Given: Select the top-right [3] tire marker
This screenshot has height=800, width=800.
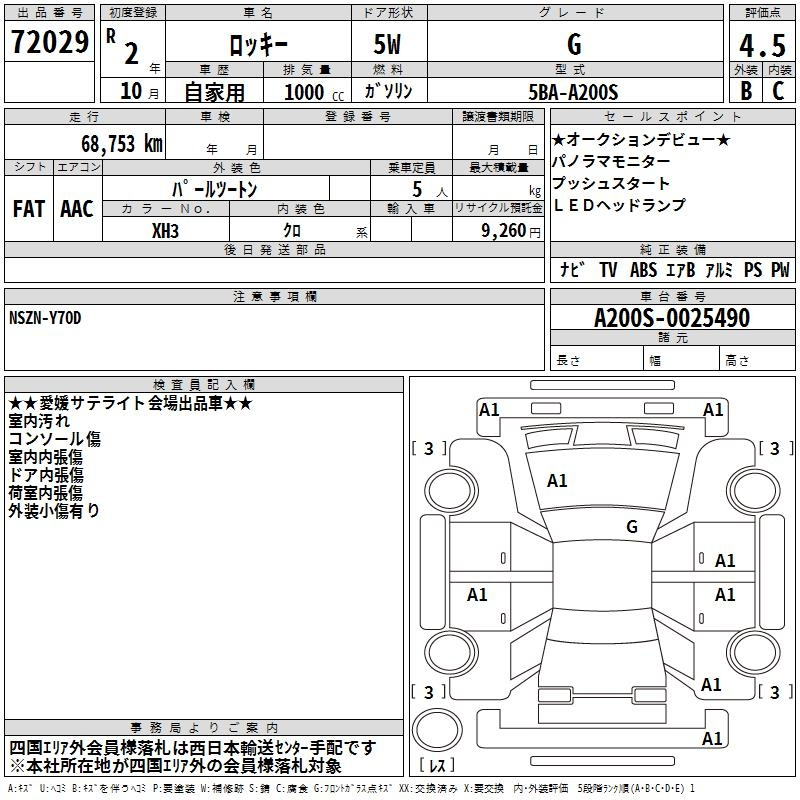Looking at the screenshot, I should pos(774,448).
